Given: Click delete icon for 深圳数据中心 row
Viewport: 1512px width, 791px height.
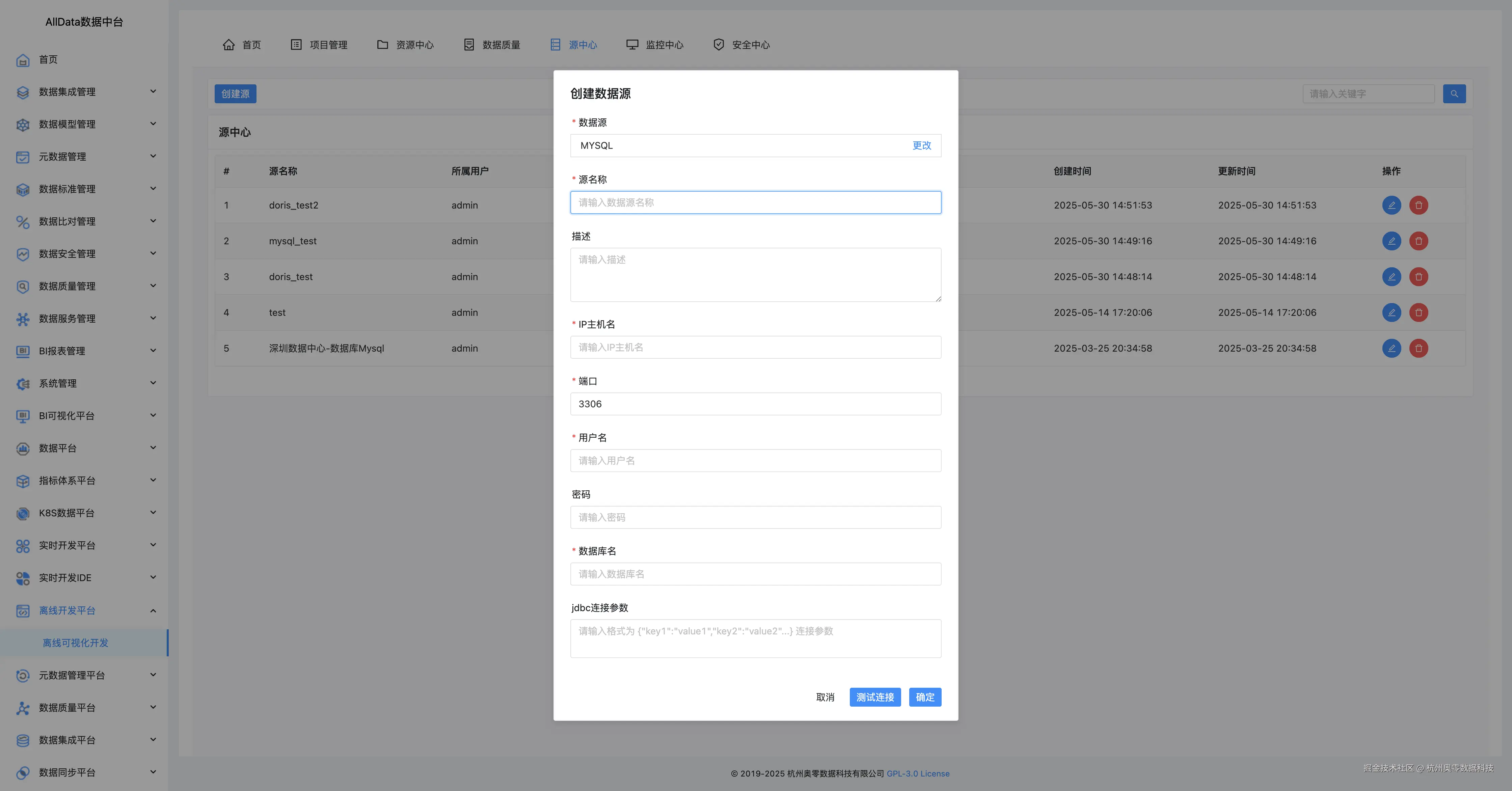Looking at the screenshot, I should [x=1418, y=349].
